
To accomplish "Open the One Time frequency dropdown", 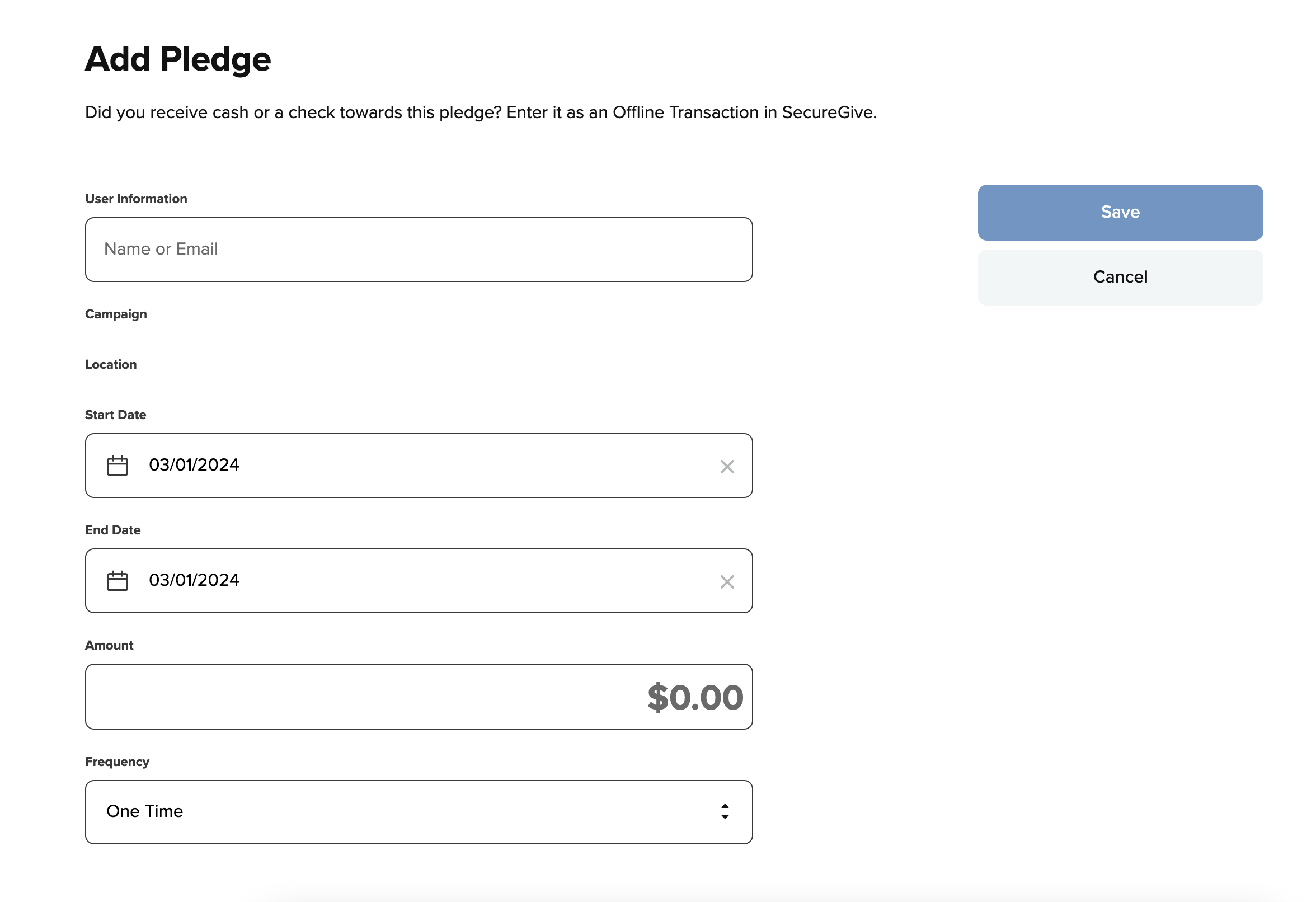I will (418, 812).
